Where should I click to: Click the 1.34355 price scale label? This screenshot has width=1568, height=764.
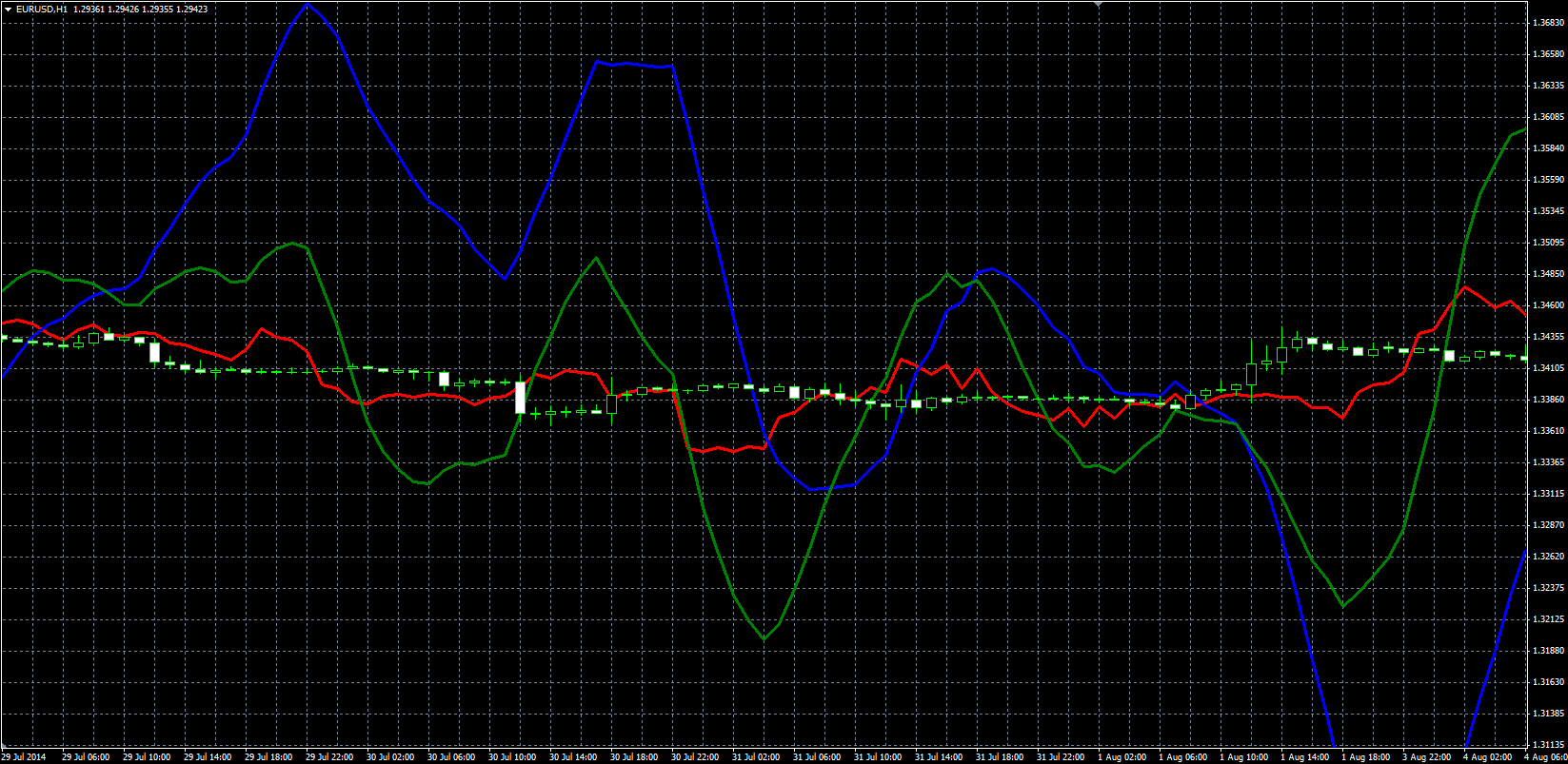[1548, 337]
